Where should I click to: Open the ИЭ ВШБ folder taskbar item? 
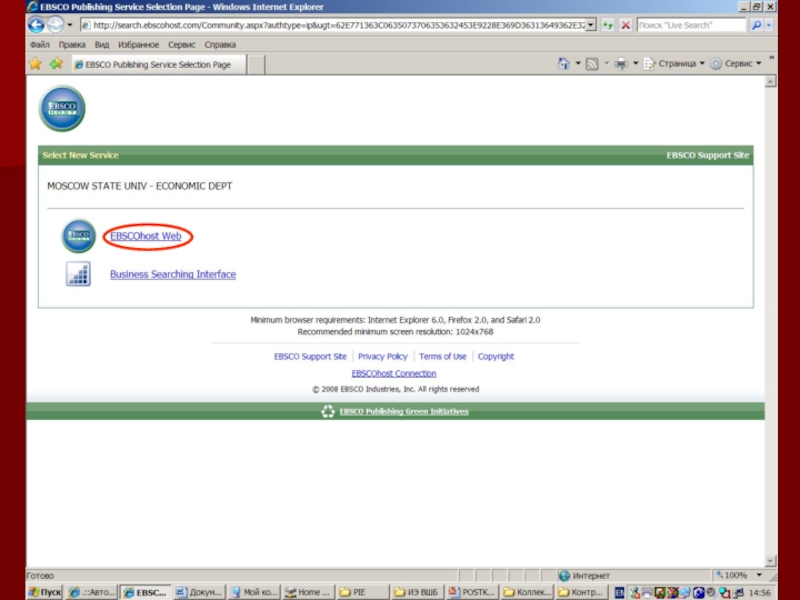click(417, 592)
